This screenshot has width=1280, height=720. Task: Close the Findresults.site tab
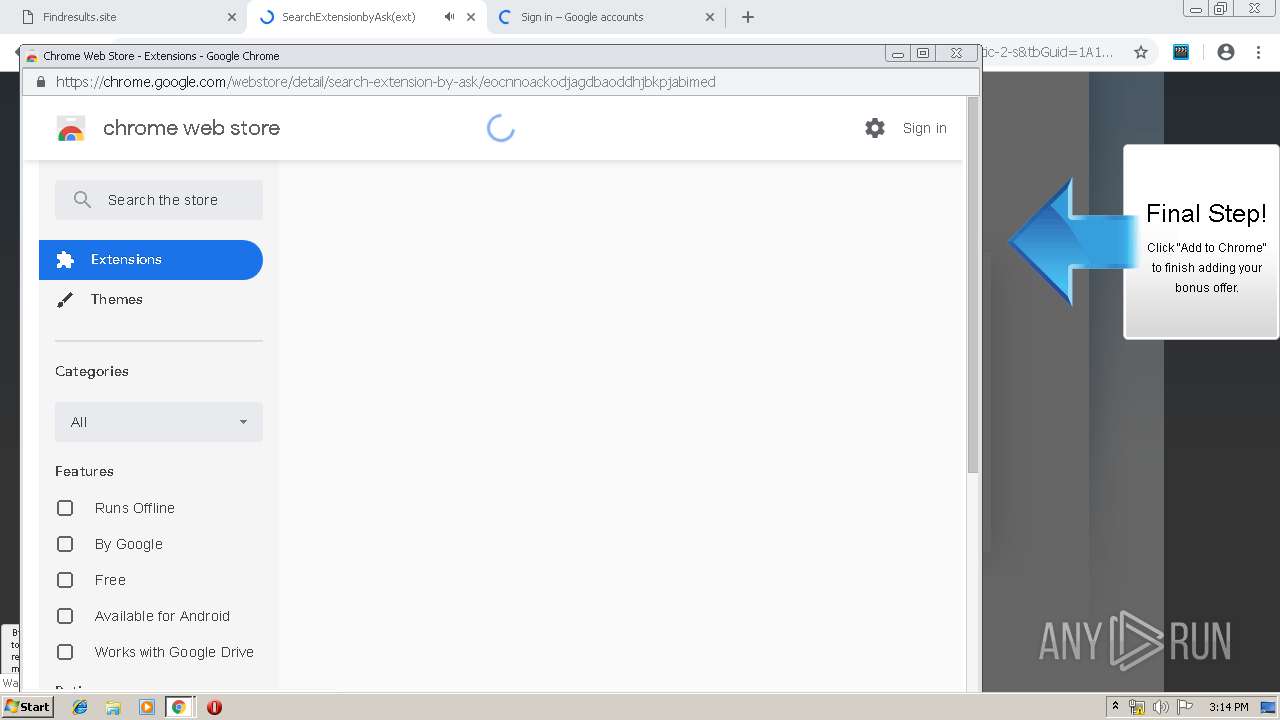[232, 17]
